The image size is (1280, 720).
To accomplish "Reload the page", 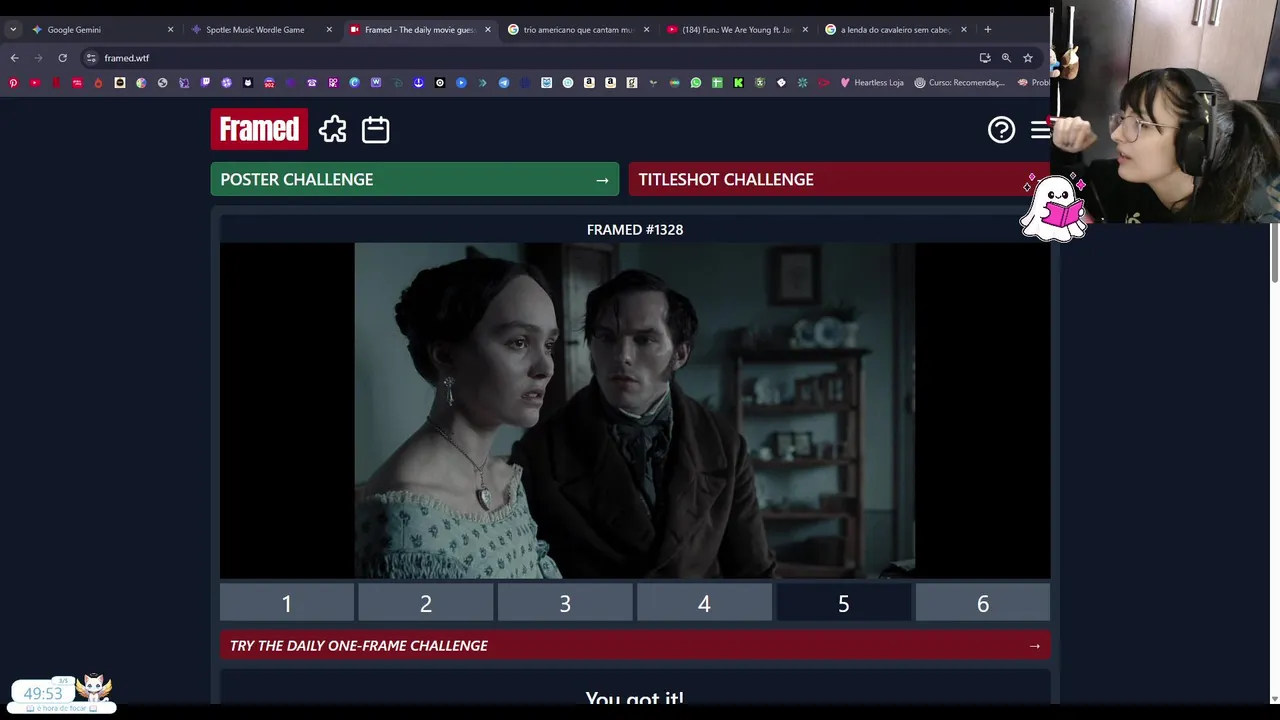I will pos(62,58).
